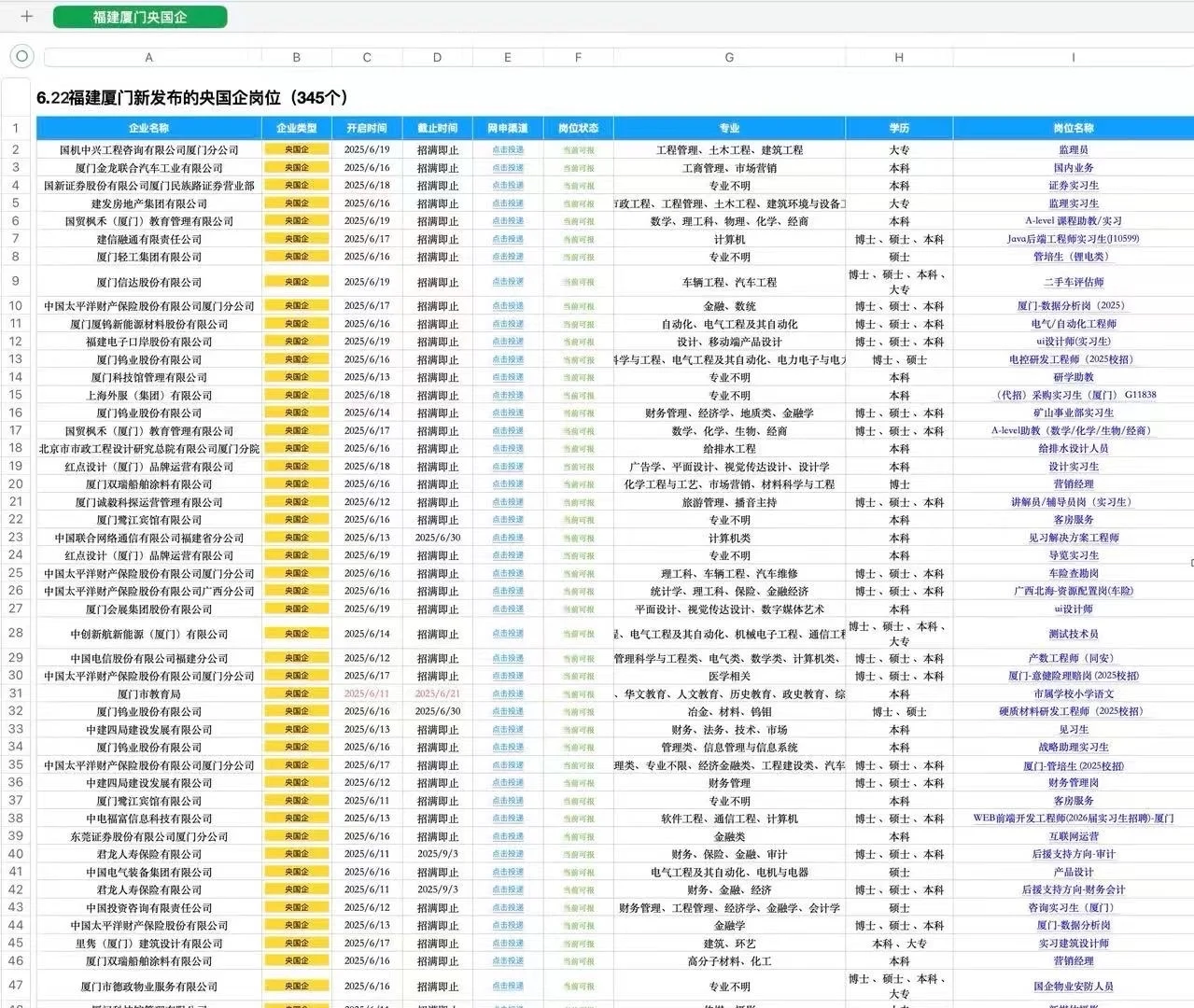The height and width of the screenshot is (1008, 1194).
Task: Click the 岗位名称 header cell
Action: (x=1074, y=128)
